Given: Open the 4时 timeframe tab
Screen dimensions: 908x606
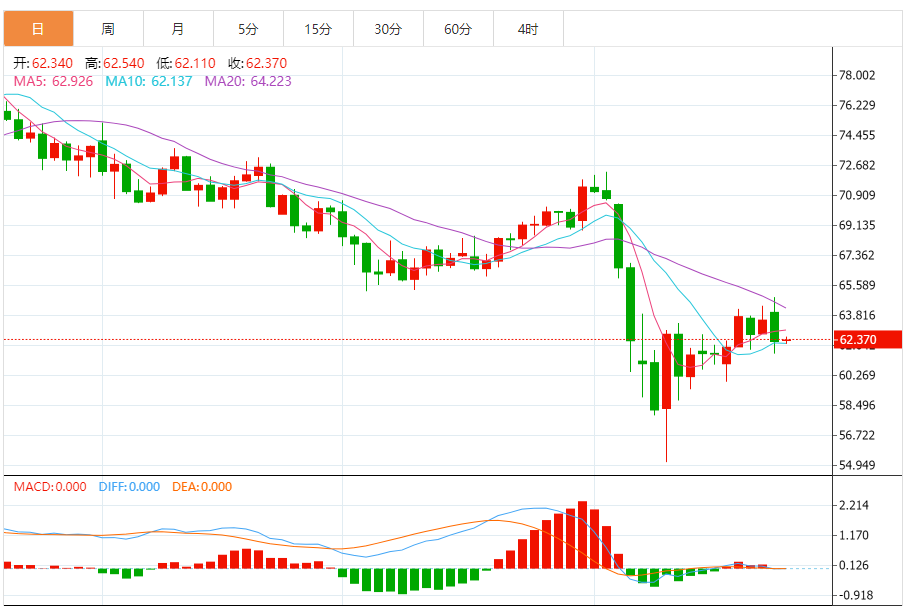Looking at the screenshot, I should point(529,28).
